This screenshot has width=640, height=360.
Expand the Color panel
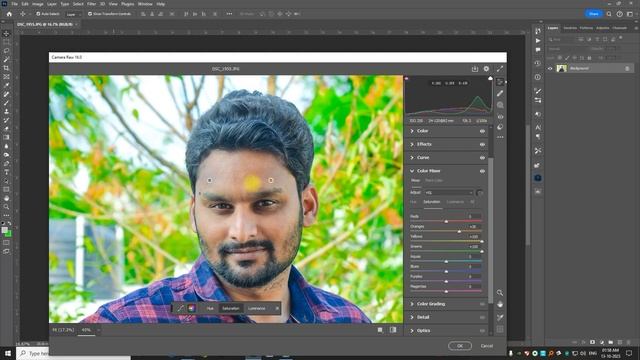[x=412, y=131]
